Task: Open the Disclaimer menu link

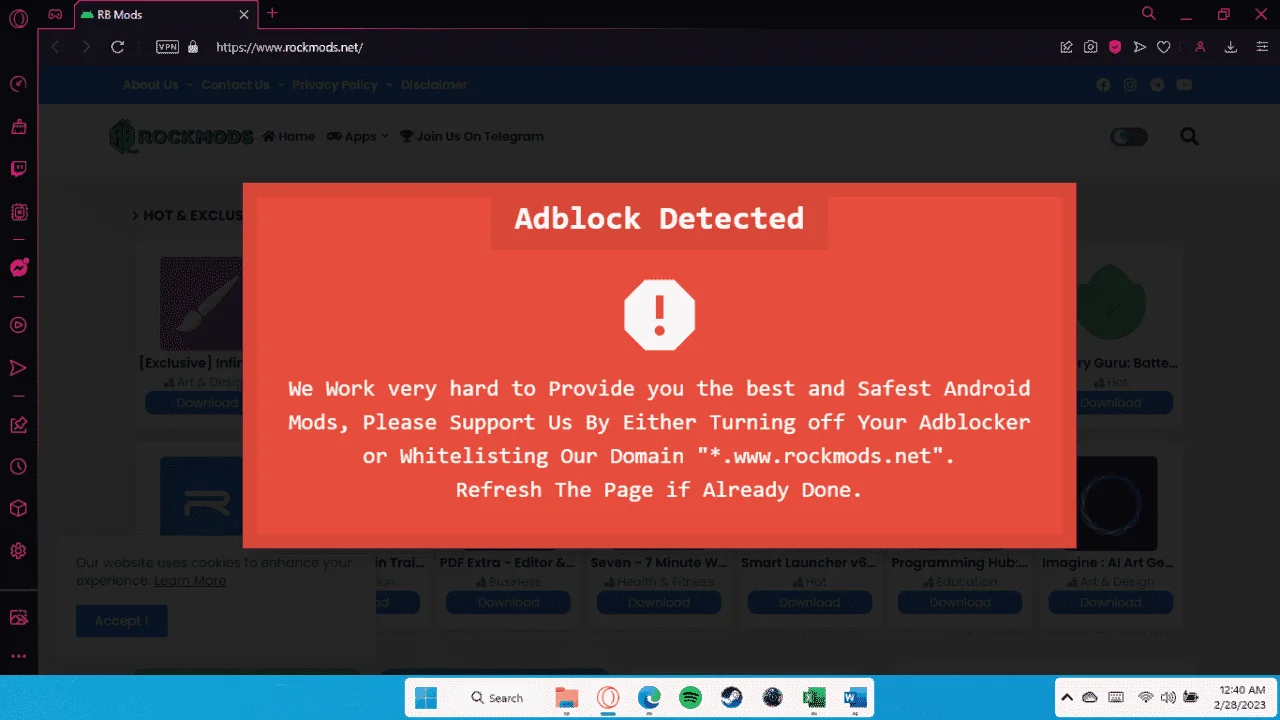Action: pos(434,85)
